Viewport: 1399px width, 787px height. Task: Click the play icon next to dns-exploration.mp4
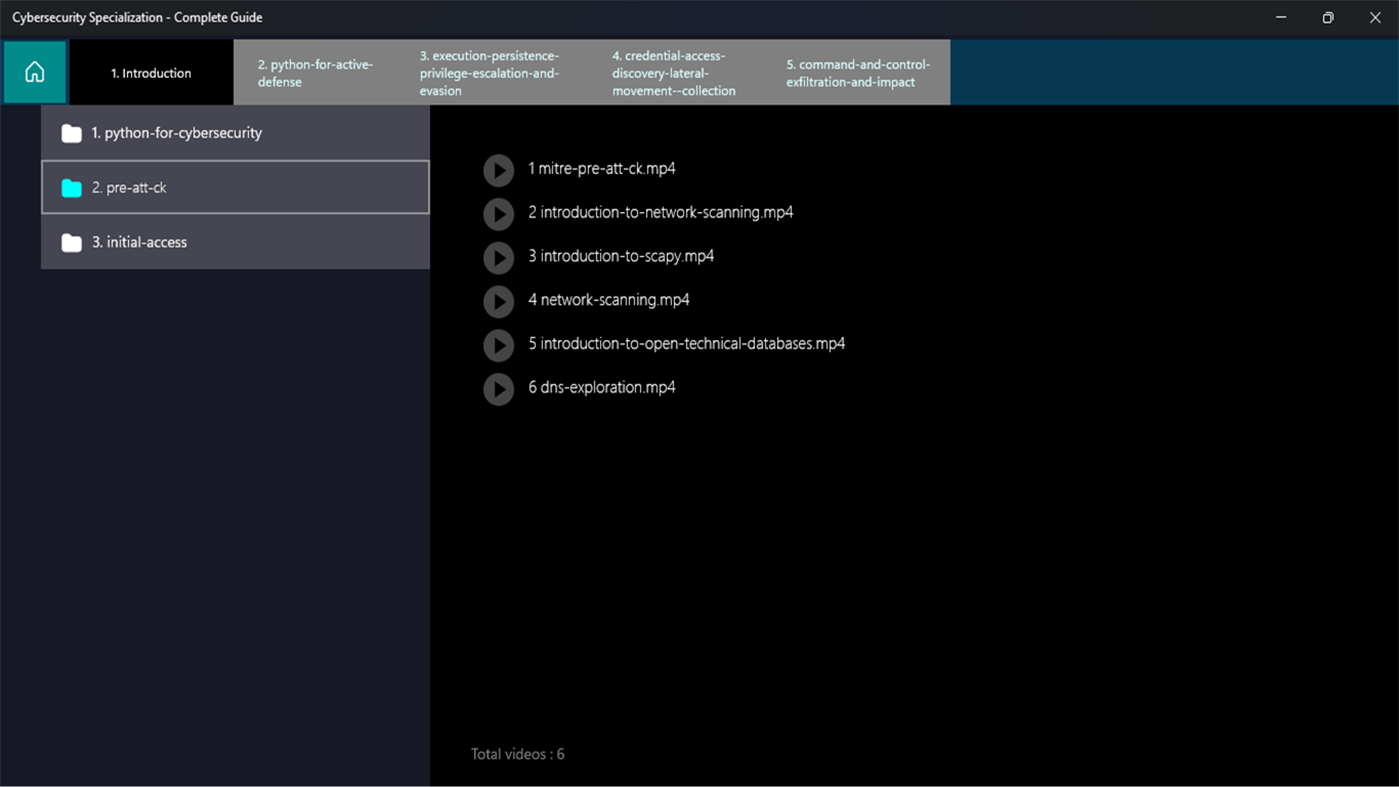click(x=498, y=389)
